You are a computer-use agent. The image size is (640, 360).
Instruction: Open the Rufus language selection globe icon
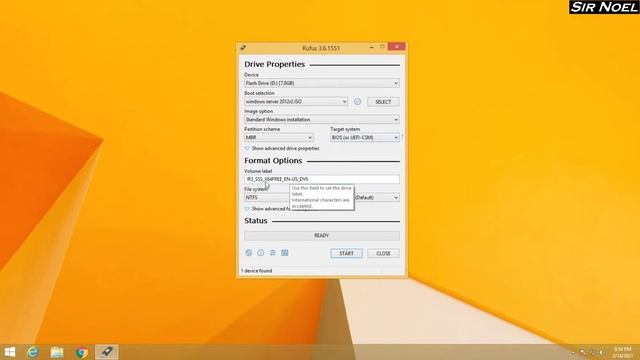249,253
